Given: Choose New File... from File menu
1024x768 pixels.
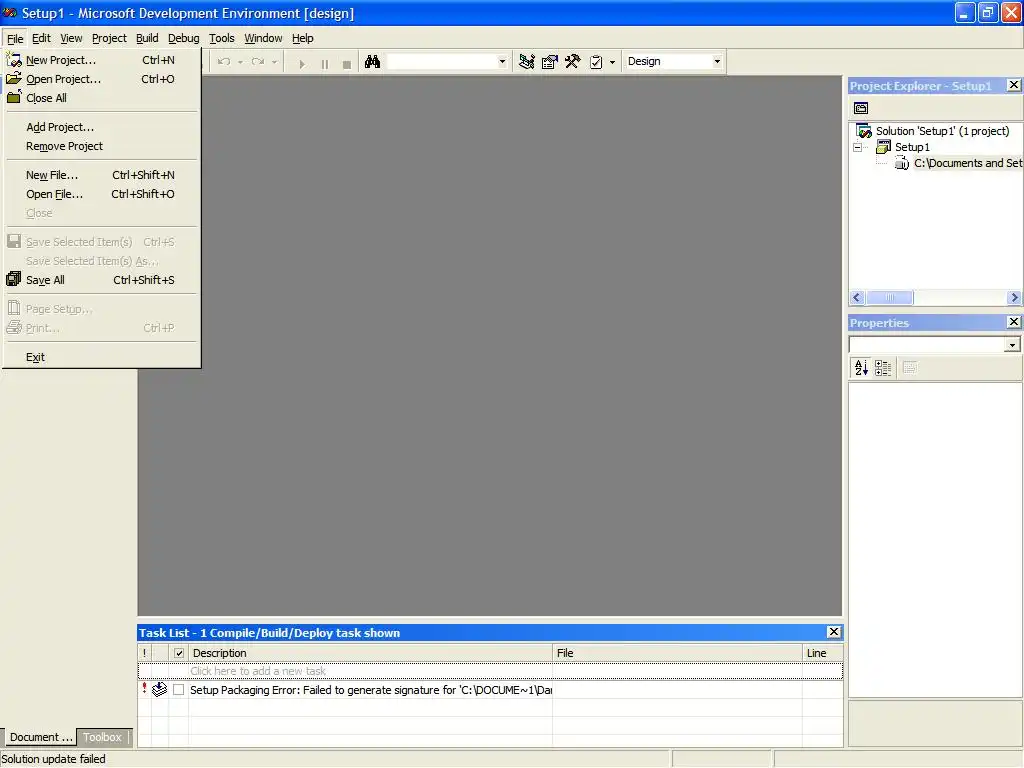Looking at the screenshot, I should point(101,175).
